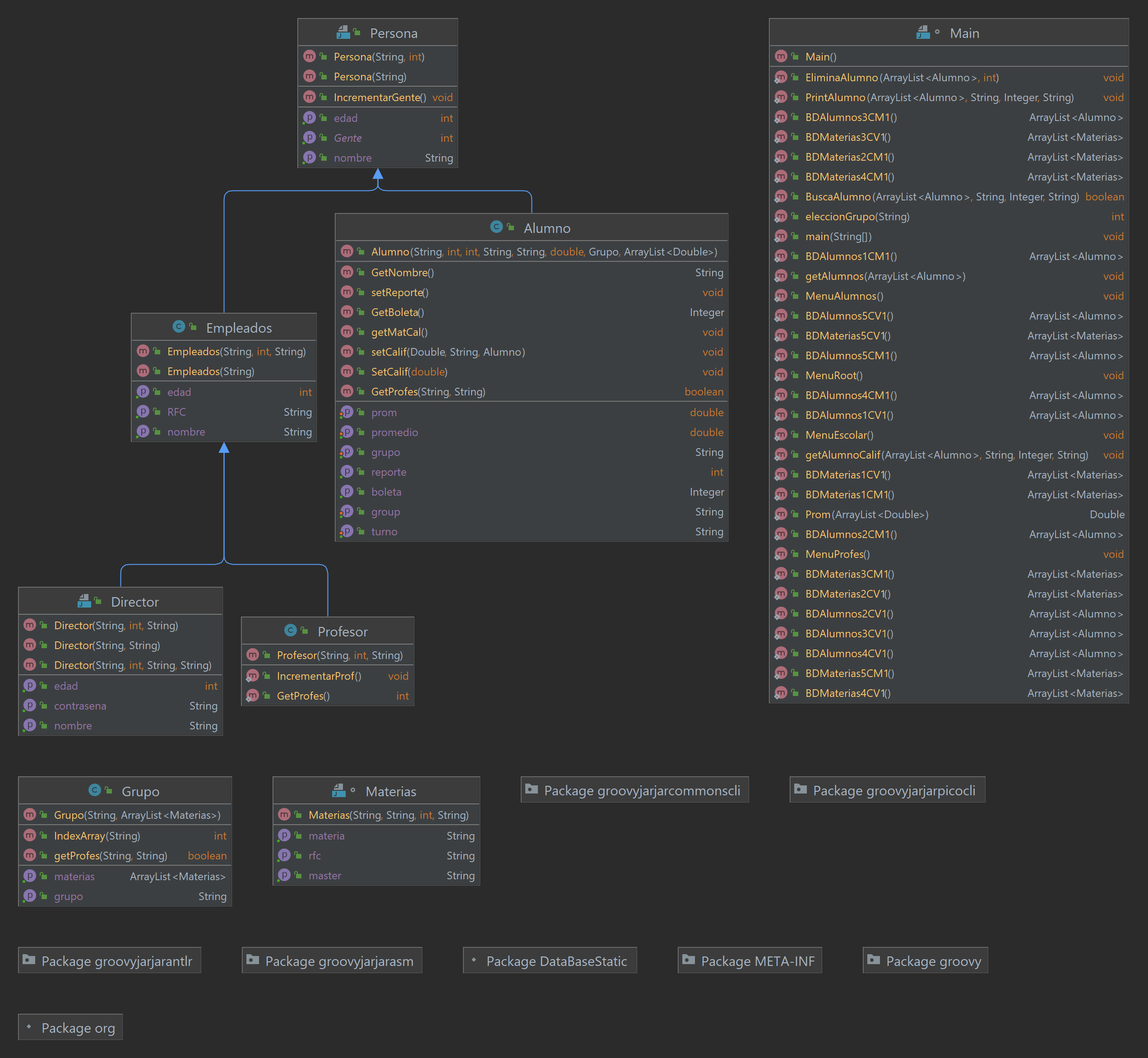Select the MenuEscolar() method row in Main

(838, 435)
